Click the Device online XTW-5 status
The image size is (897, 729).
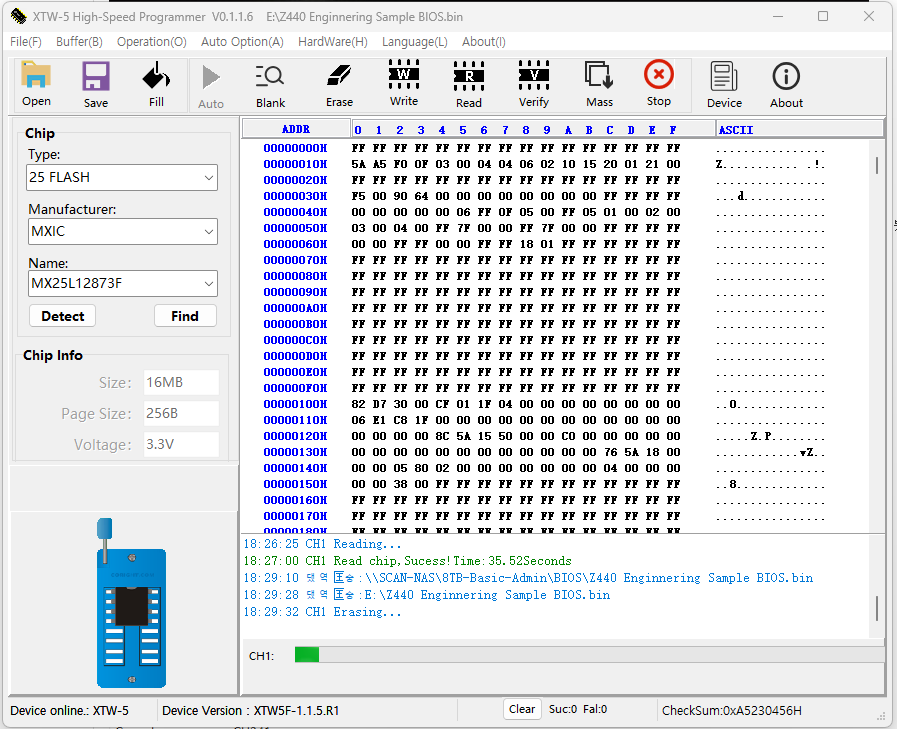[x=69, y=711]
